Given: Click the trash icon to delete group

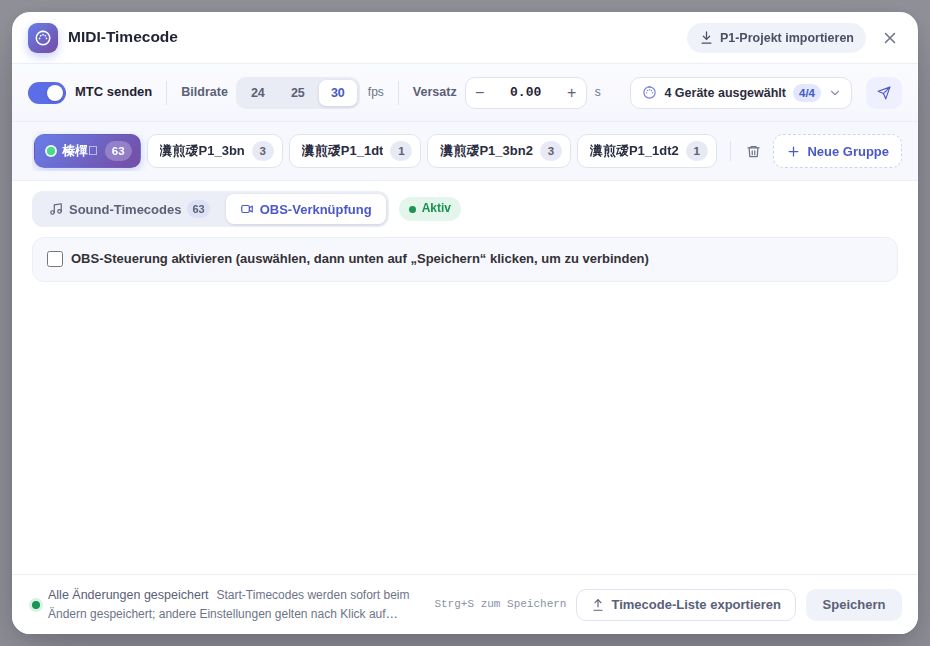Looking at the screenshot, I should [x=753, y=151].
